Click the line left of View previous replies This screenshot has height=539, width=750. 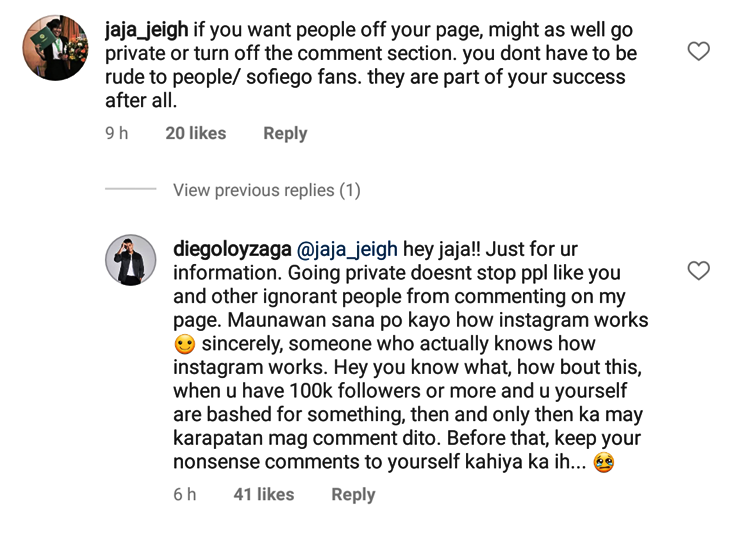pyautogui.click(x=131, y=190)
